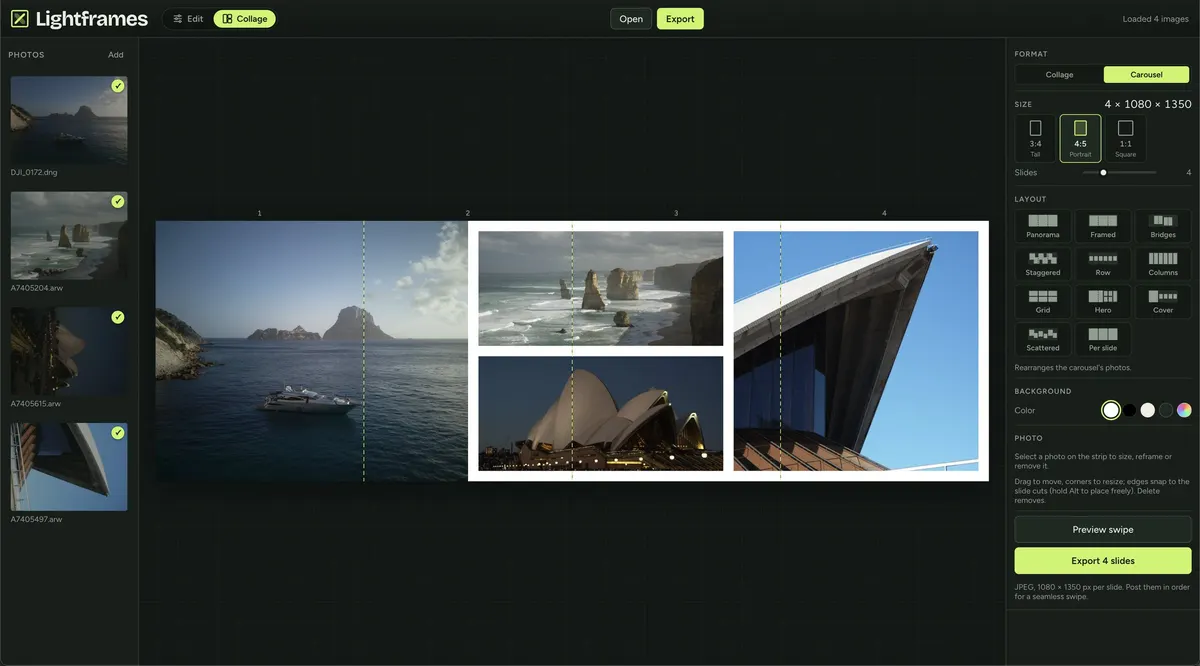The width and height of the screenshot is (1200, 666).
Task: Click the "Loaded 4 images" status text
Action: 1157,19
